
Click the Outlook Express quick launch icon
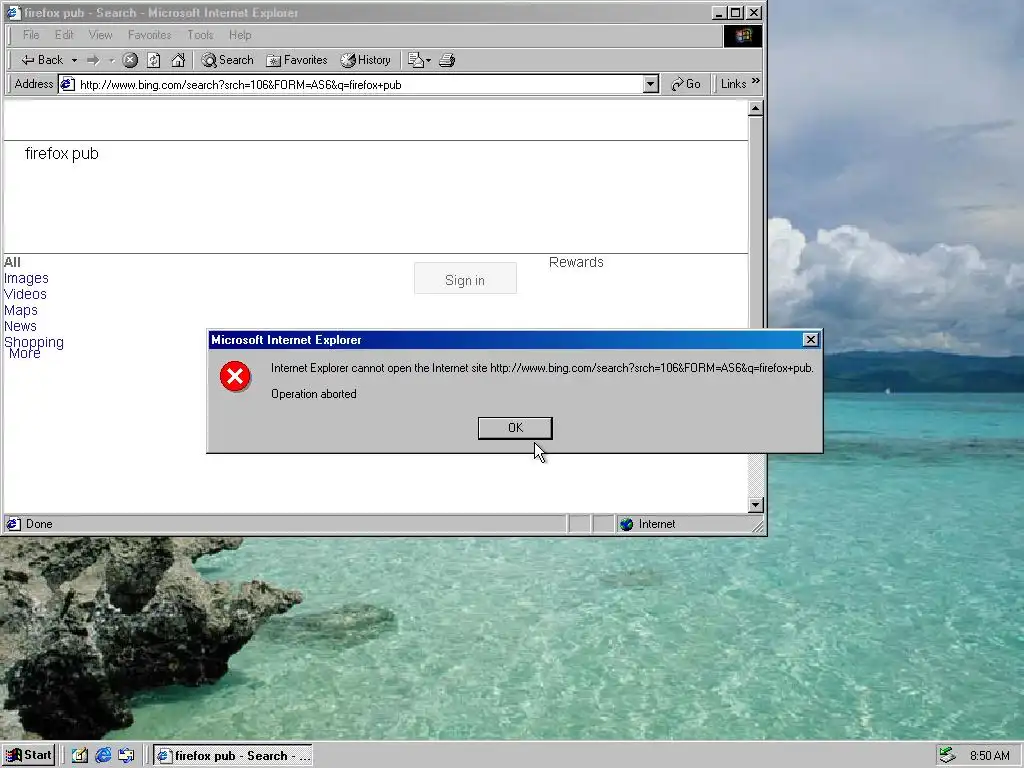(126, 756)
